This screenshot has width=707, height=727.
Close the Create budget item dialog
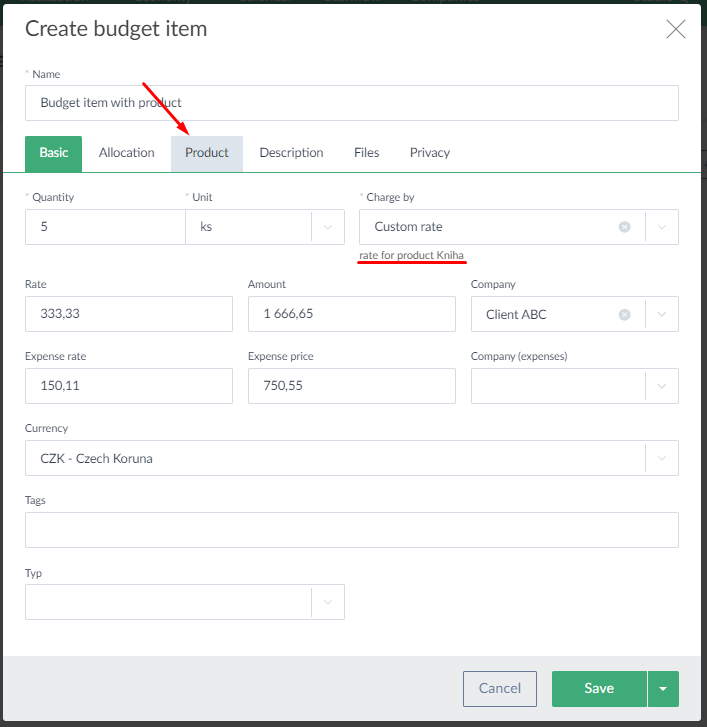675,29
